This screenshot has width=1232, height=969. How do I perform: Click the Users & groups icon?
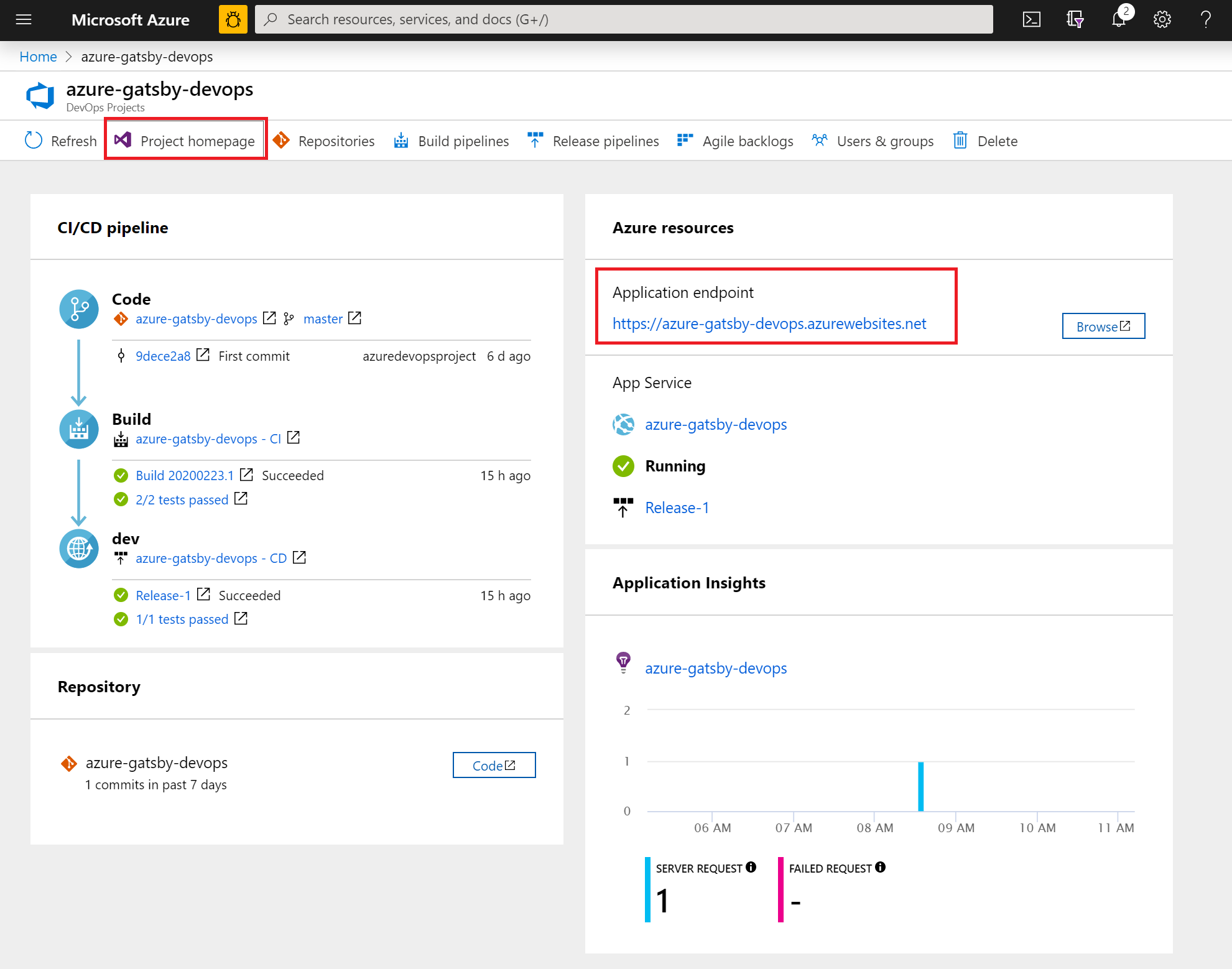coord(820,139)
